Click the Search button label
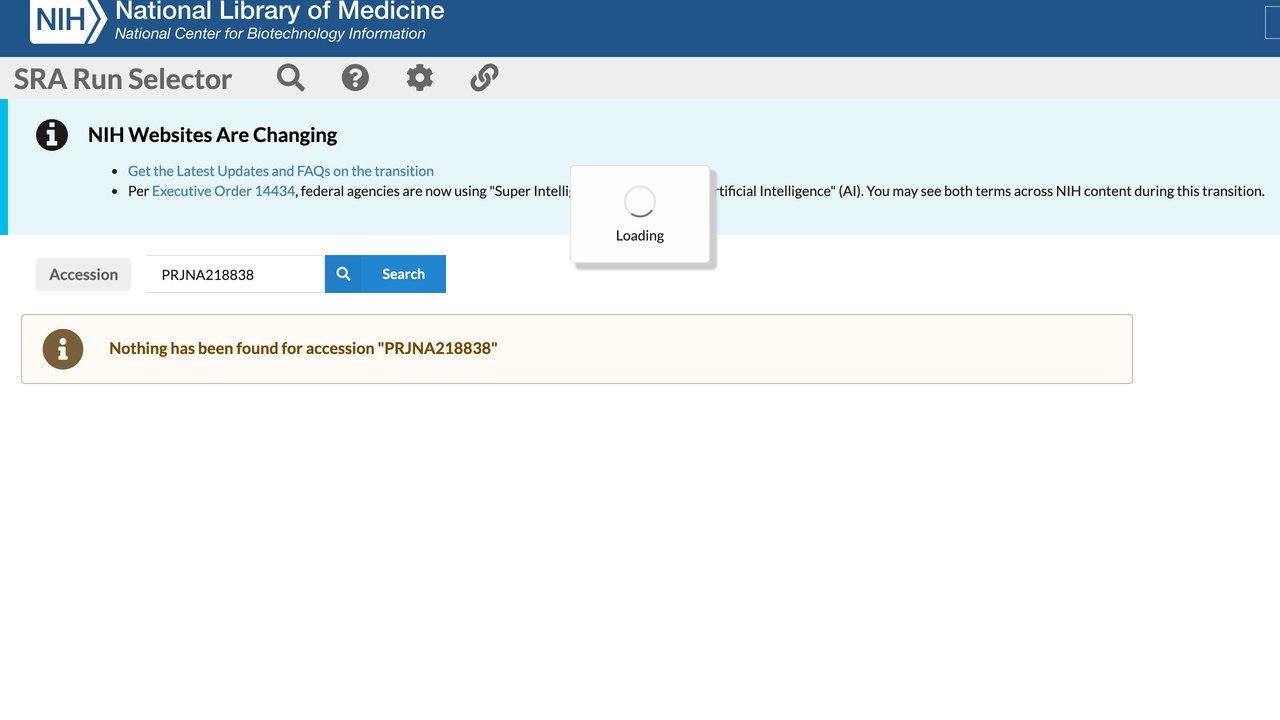 [403, 274]
